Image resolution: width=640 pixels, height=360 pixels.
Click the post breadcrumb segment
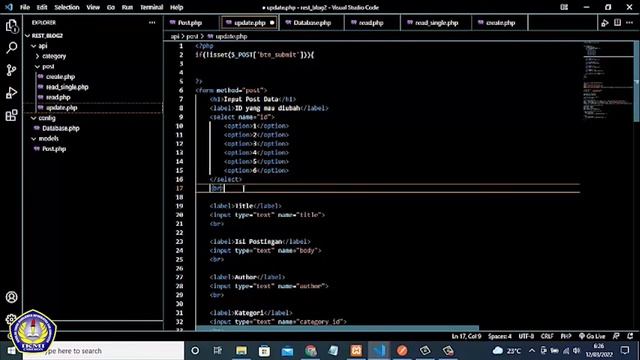tap(192, 36)
